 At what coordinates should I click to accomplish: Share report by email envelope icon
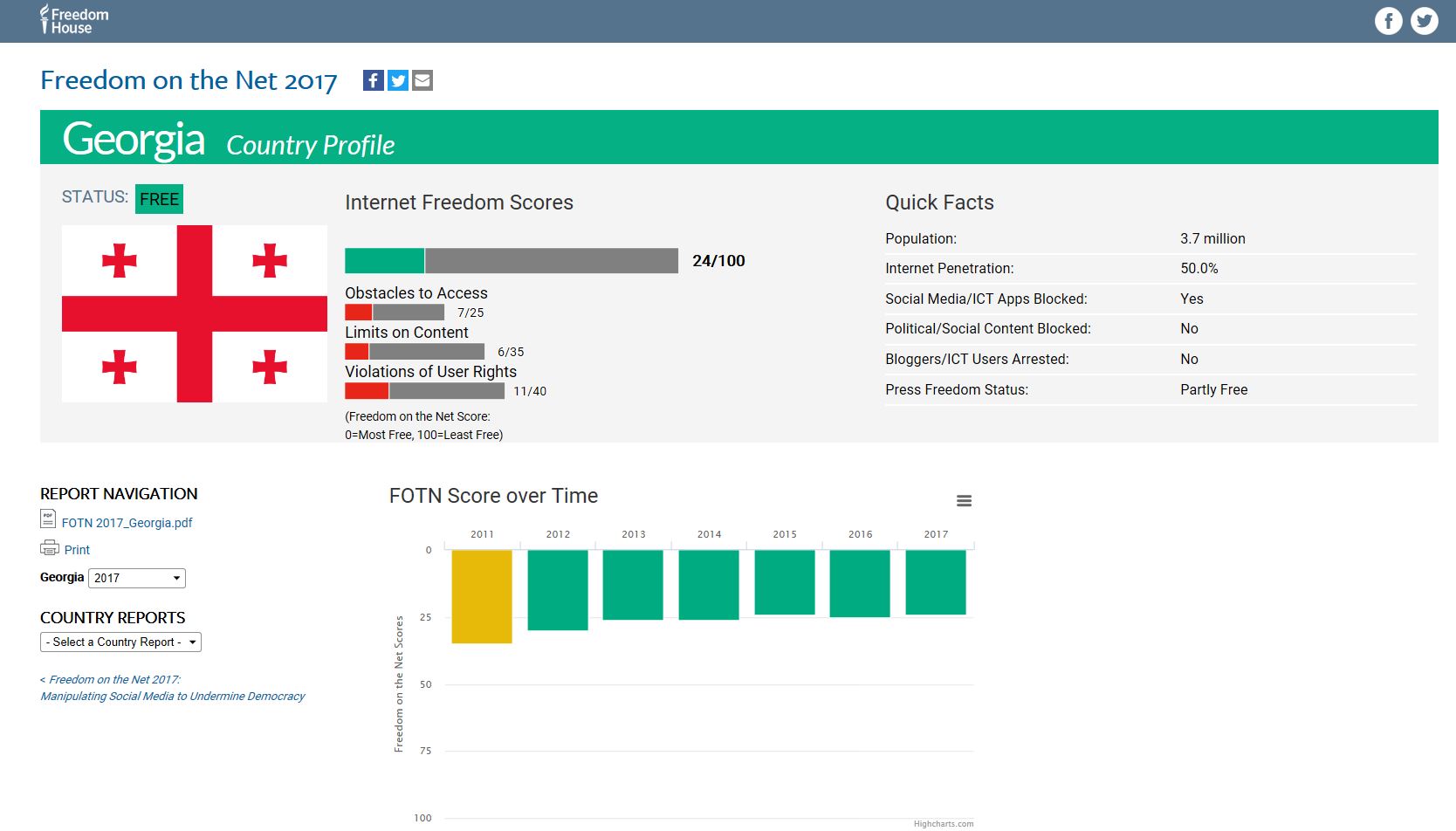click(x=422, y=80)
